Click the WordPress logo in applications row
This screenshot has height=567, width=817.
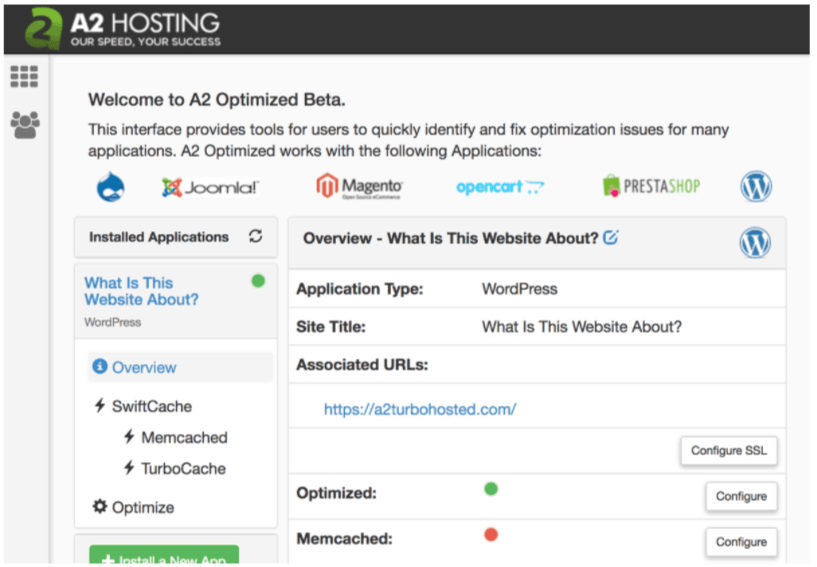[x=756, y=186]
